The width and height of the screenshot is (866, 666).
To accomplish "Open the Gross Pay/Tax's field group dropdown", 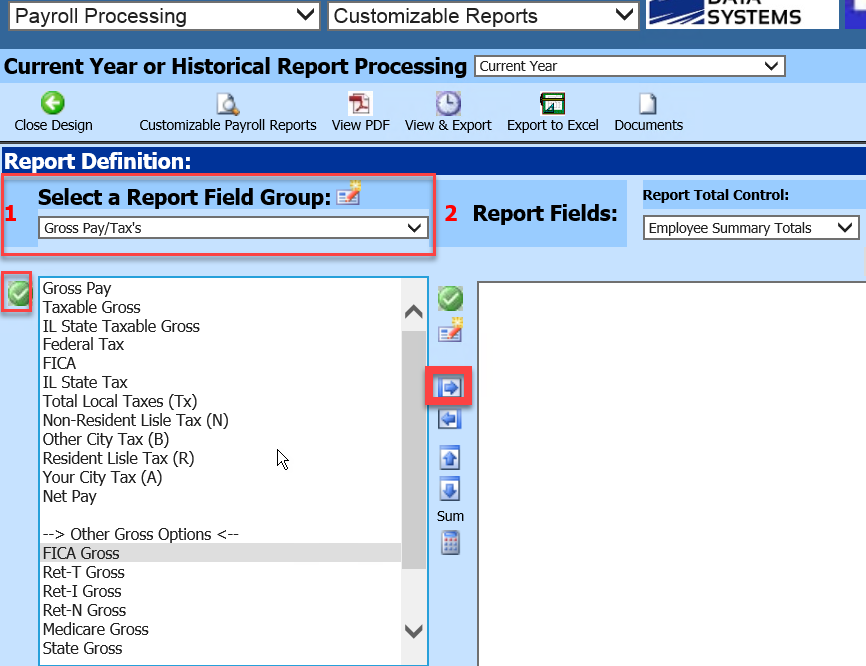I will pyautogui.click(x=233, y=228).
